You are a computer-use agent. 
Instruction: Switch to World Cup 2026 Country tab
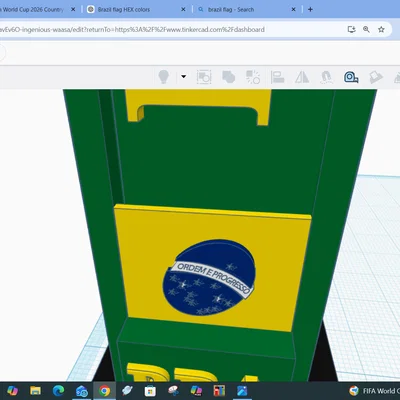point(32,9)
